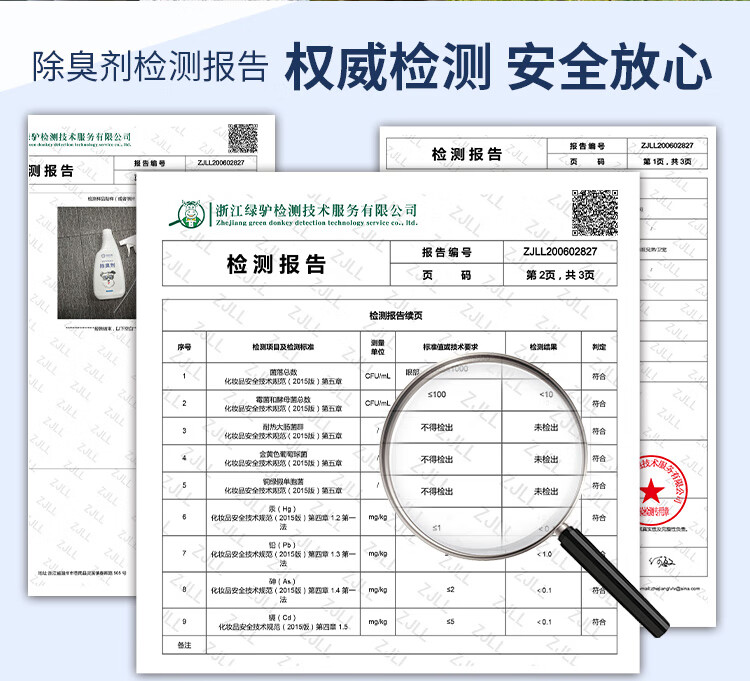Viewport: 750px width, 681px height.
Task: Click report number ZJLL200602827 on left report
Action: point(221,163)
